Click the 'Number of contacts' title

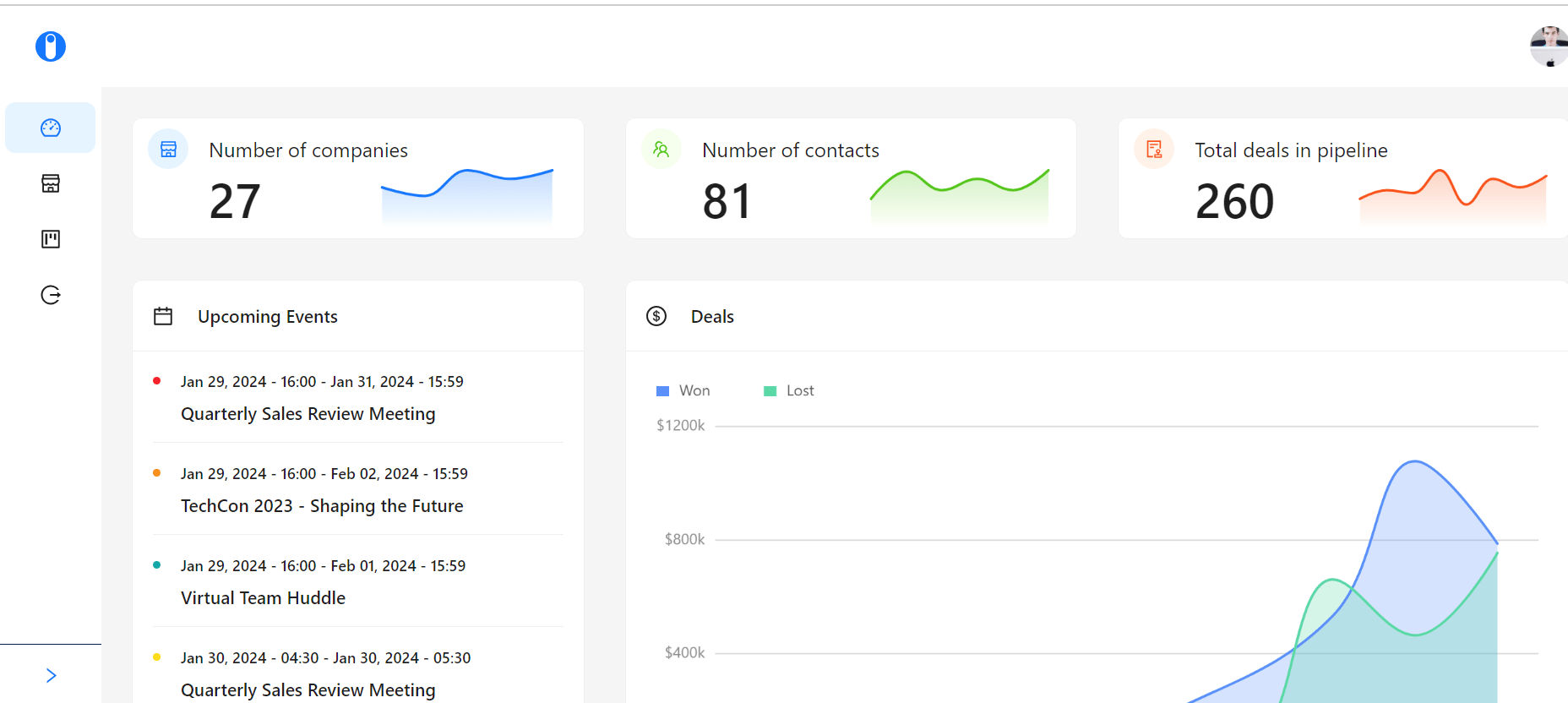(791, 150)
